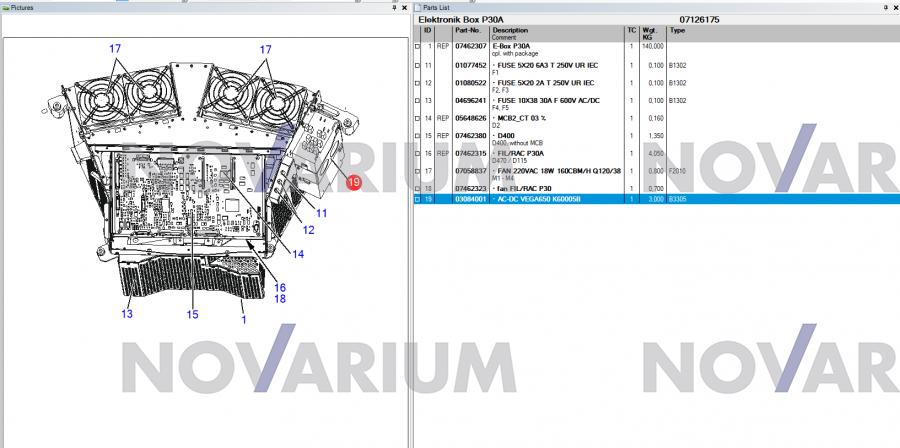Click the Description column header
900x448 pixels.
[x=510, y=30]
